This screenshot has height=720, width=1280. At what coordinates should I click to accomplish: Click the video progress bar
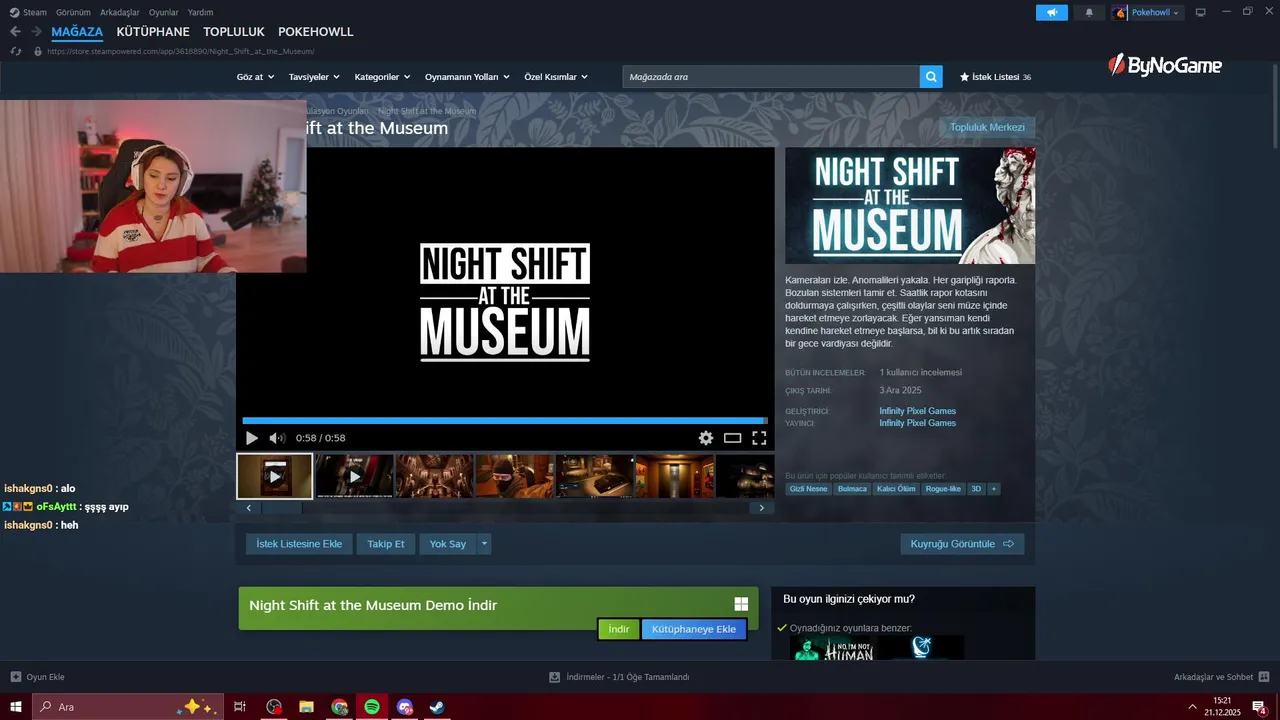[505, 421]
